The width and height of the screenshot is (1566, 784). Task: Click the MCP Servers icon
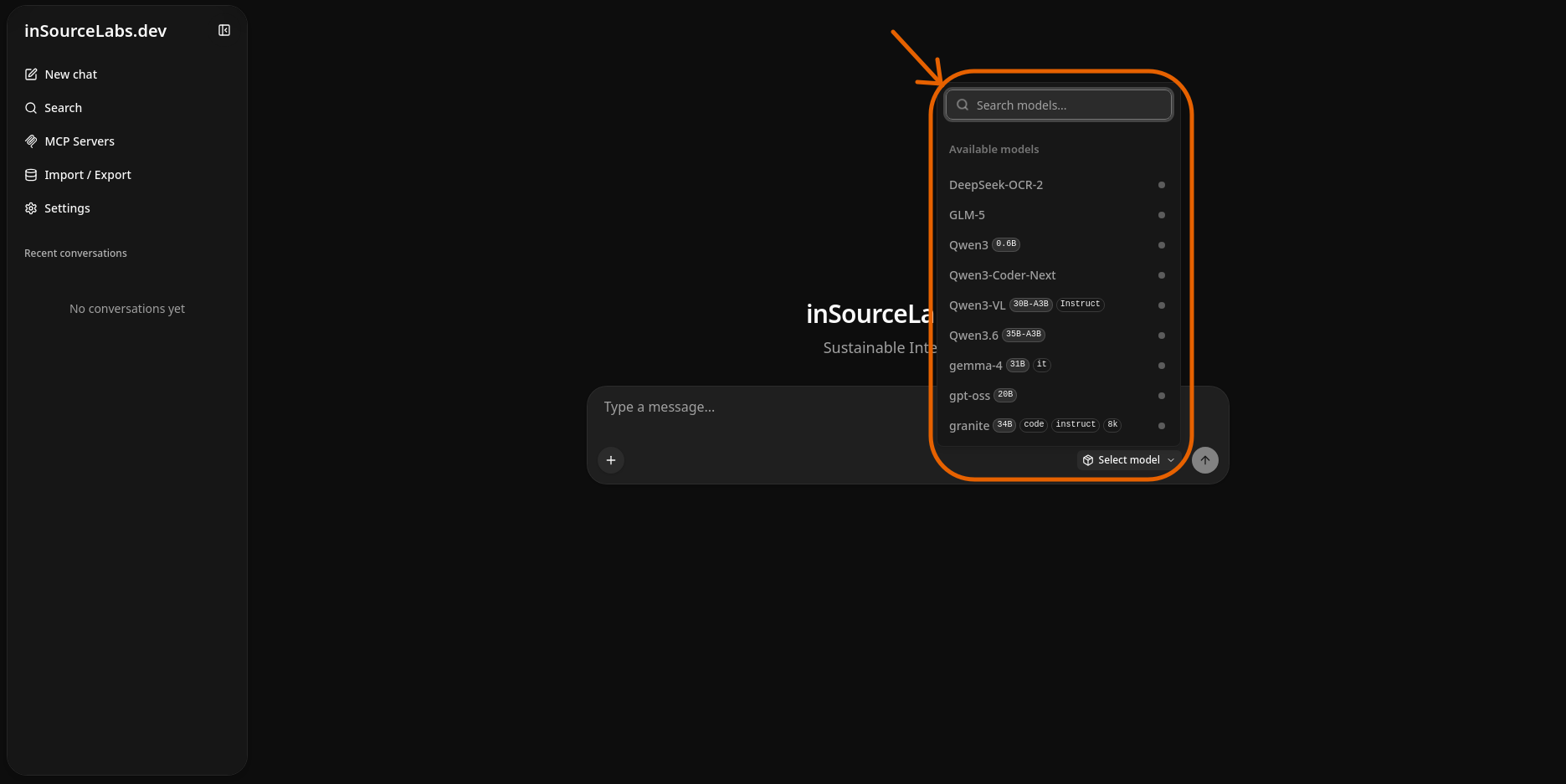(x=31, y=141)
